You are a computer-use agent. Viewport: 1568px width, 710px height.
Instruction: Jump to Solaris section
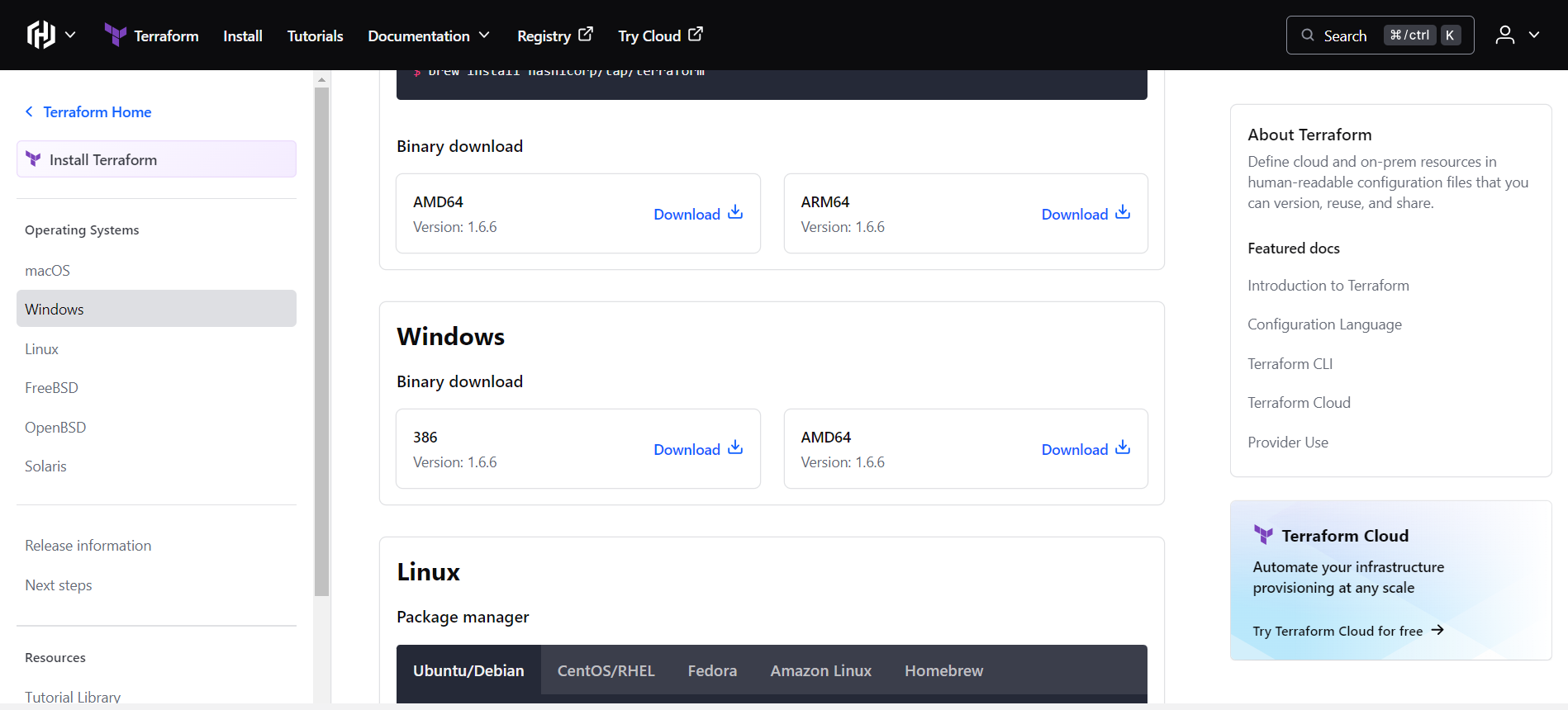(45, 466)
